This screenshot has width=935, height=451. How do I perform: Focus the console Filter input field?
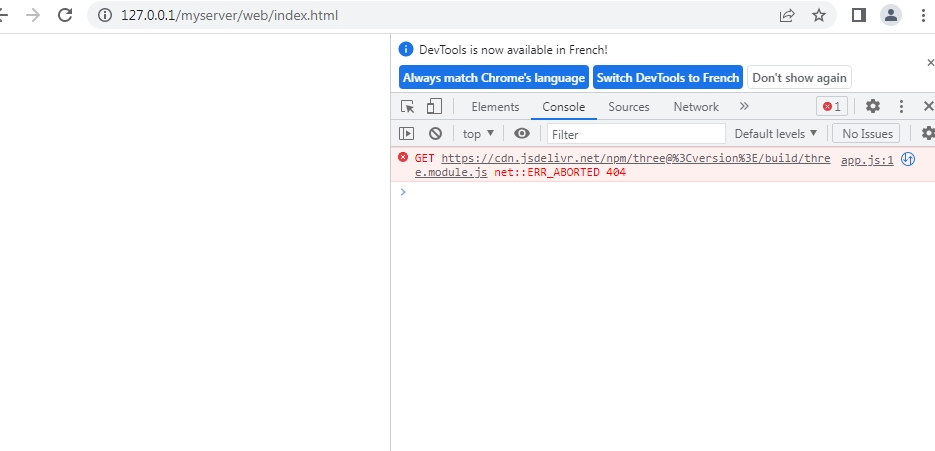[636, 134]
